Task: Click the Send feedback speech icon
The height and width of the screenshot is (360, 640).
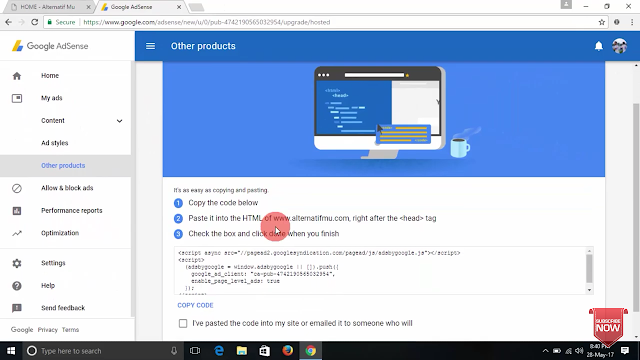Action: [17, 308]
